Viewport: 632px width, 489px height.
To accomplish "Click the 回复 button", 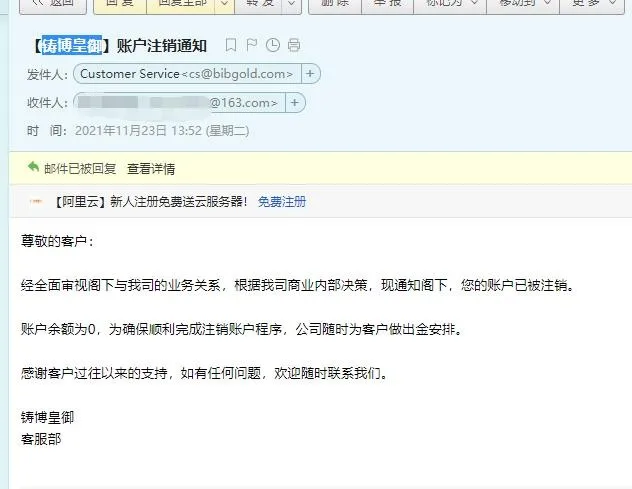I will click(120, 4).
